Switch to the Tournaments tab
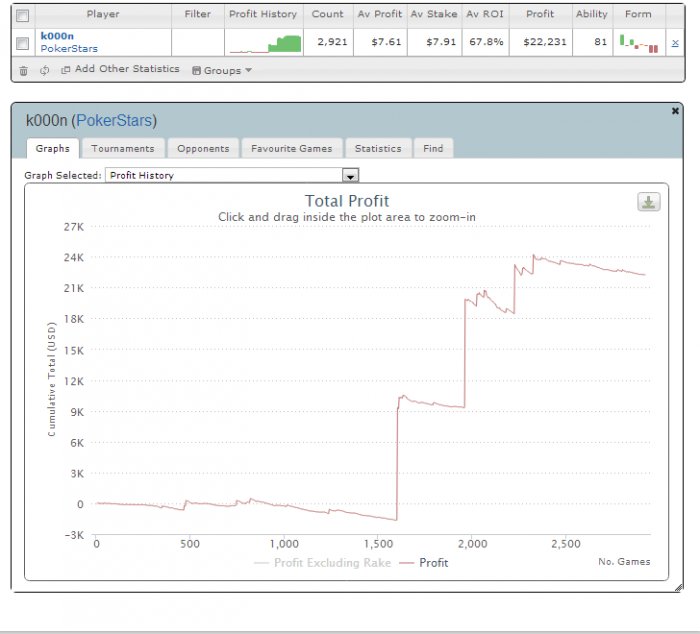Image resolution: width=700 pixels, height=634 pixels. pos(123,148)
